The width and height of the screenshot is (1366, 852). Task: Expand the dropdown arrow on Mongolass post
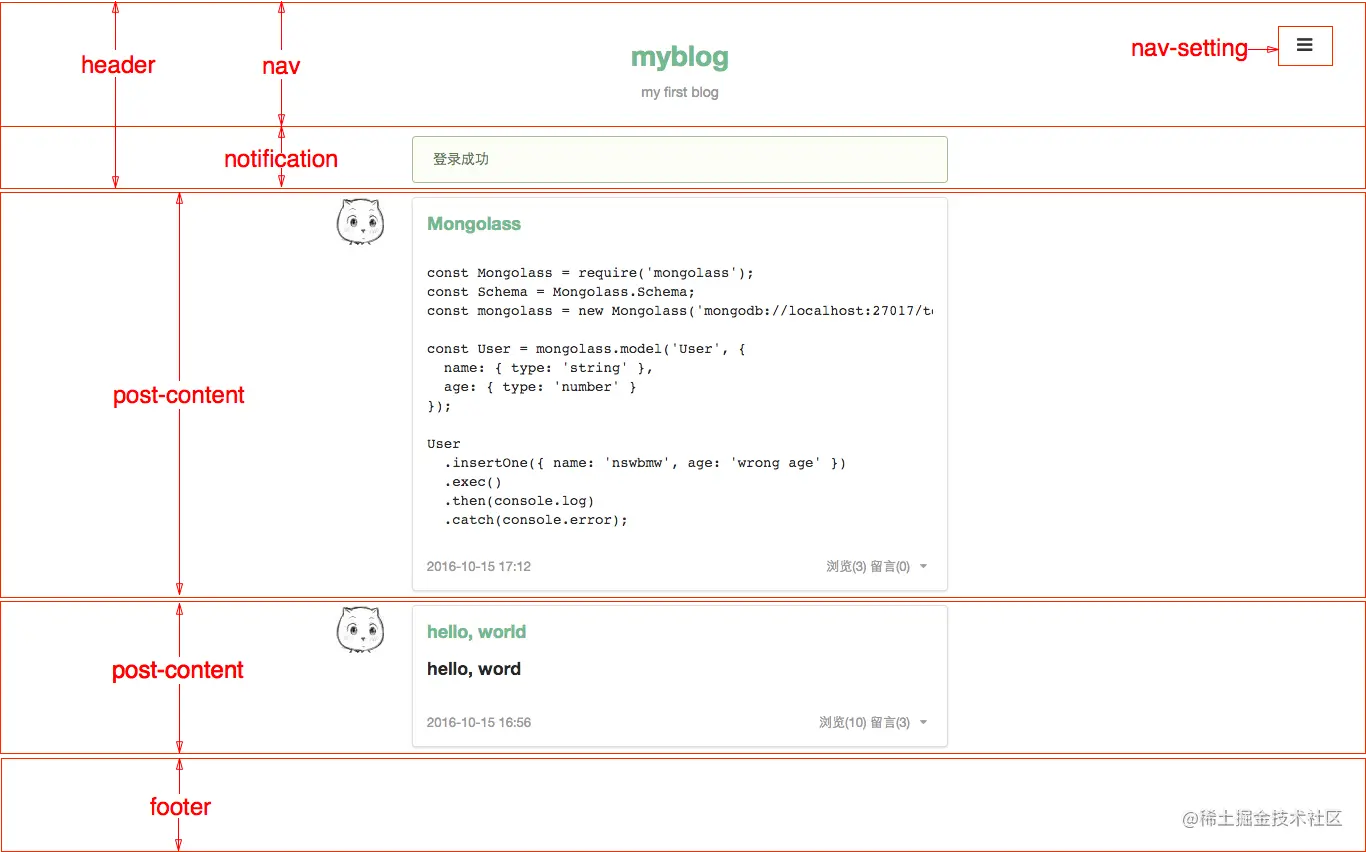[923, 567]
